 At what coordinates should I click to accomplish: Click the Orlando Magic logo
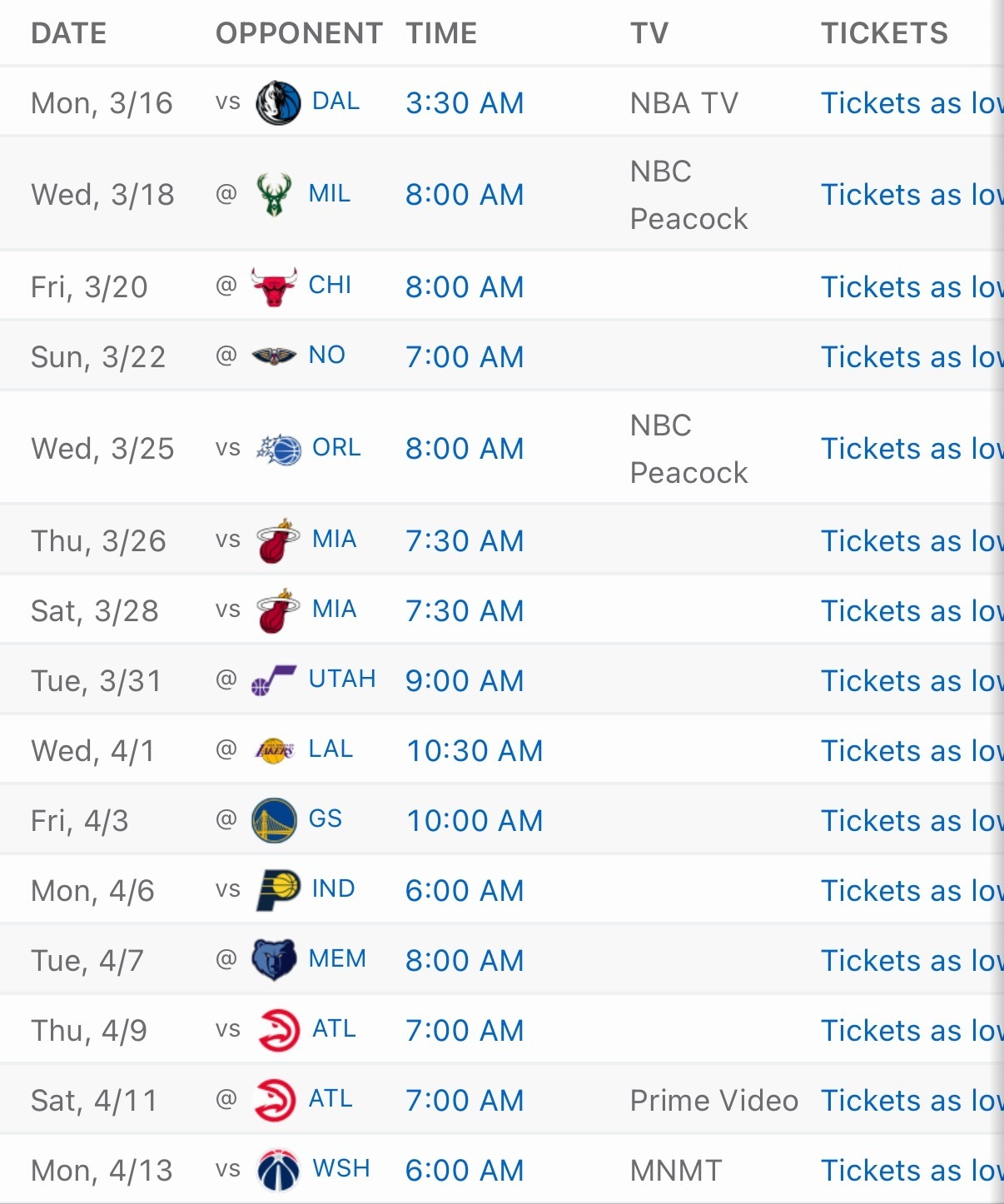click(279, 449)
